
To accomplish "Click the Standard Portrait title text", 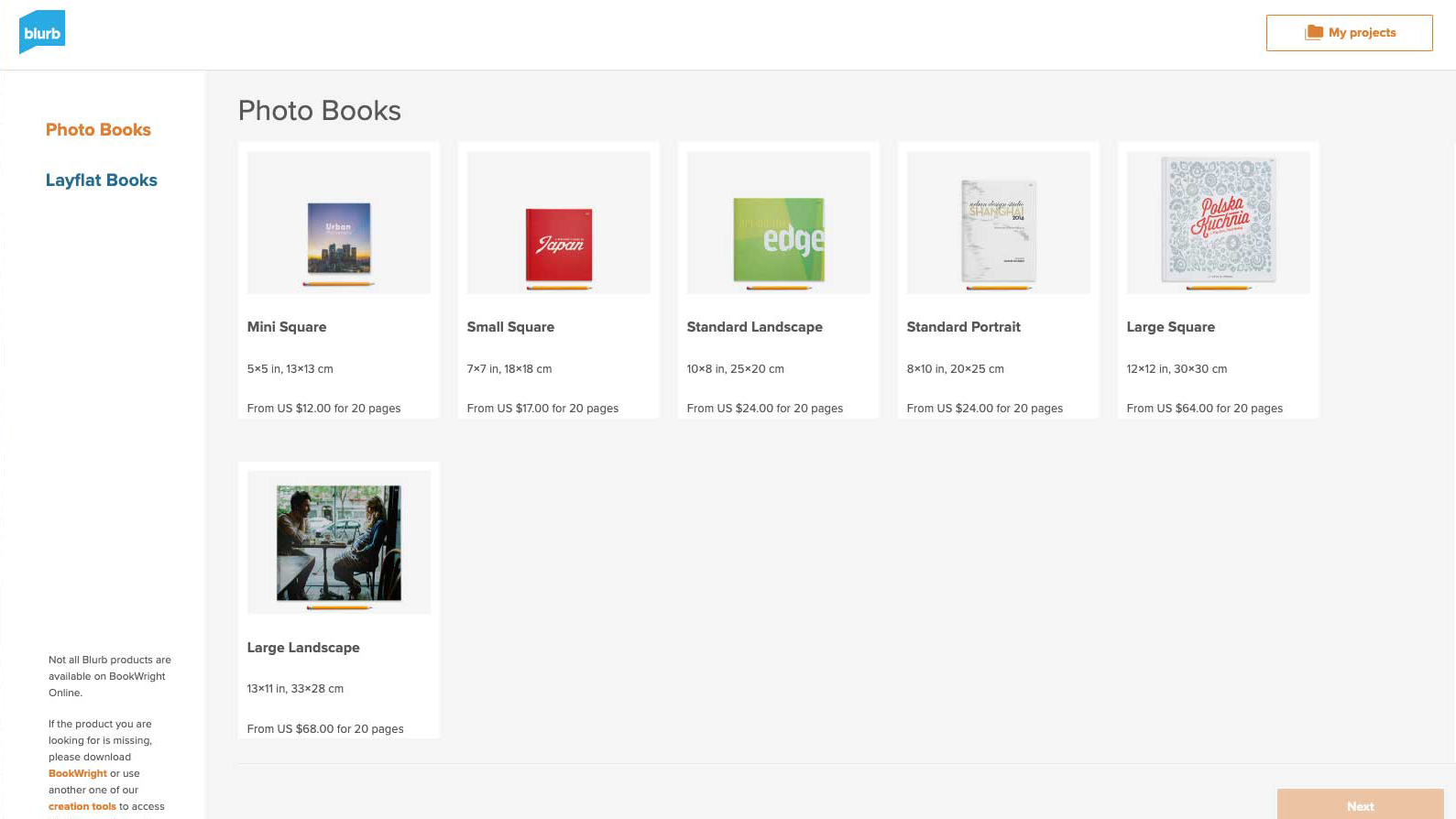I will [x=963, y=327].
